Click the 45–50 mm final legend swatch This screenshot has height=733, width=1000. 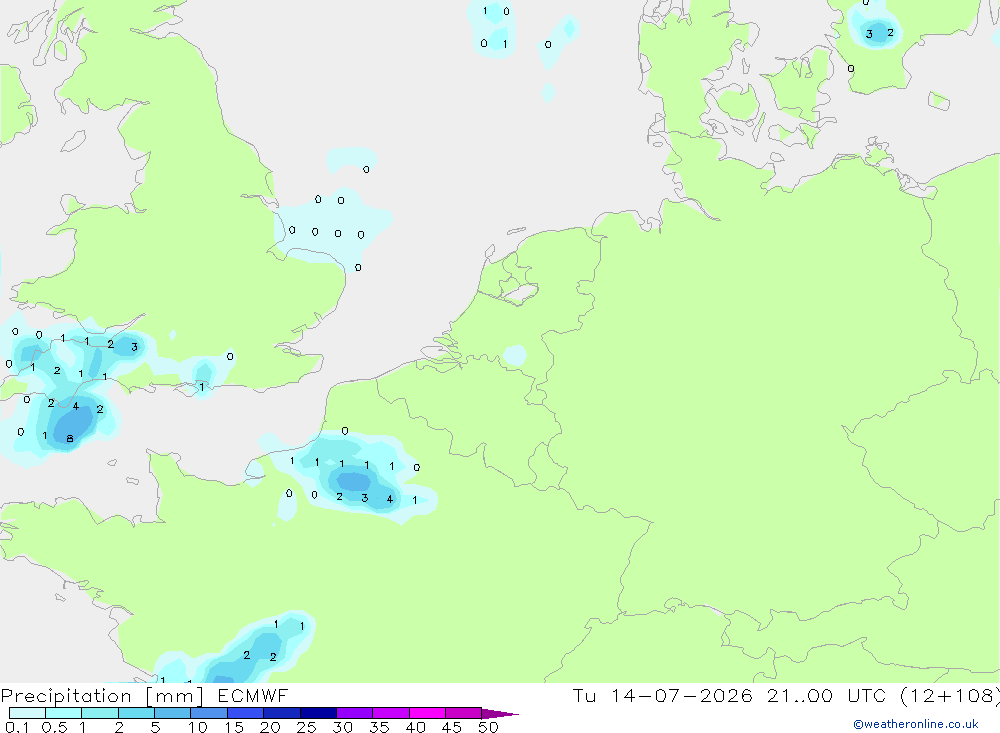coord(463,713)
